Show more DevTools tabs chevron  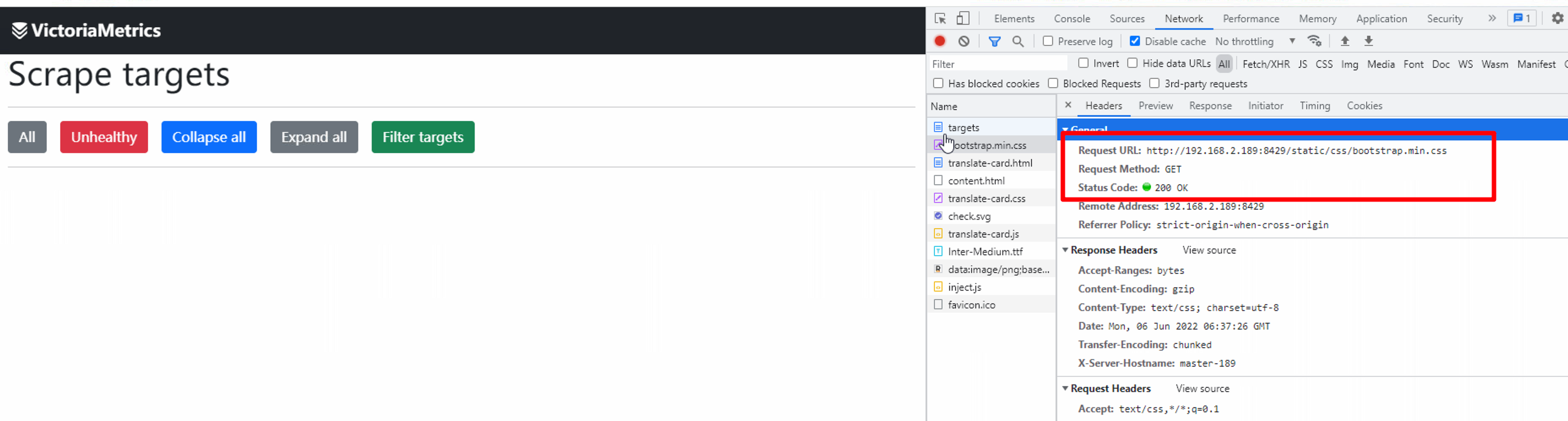(x=1491, y=18)
